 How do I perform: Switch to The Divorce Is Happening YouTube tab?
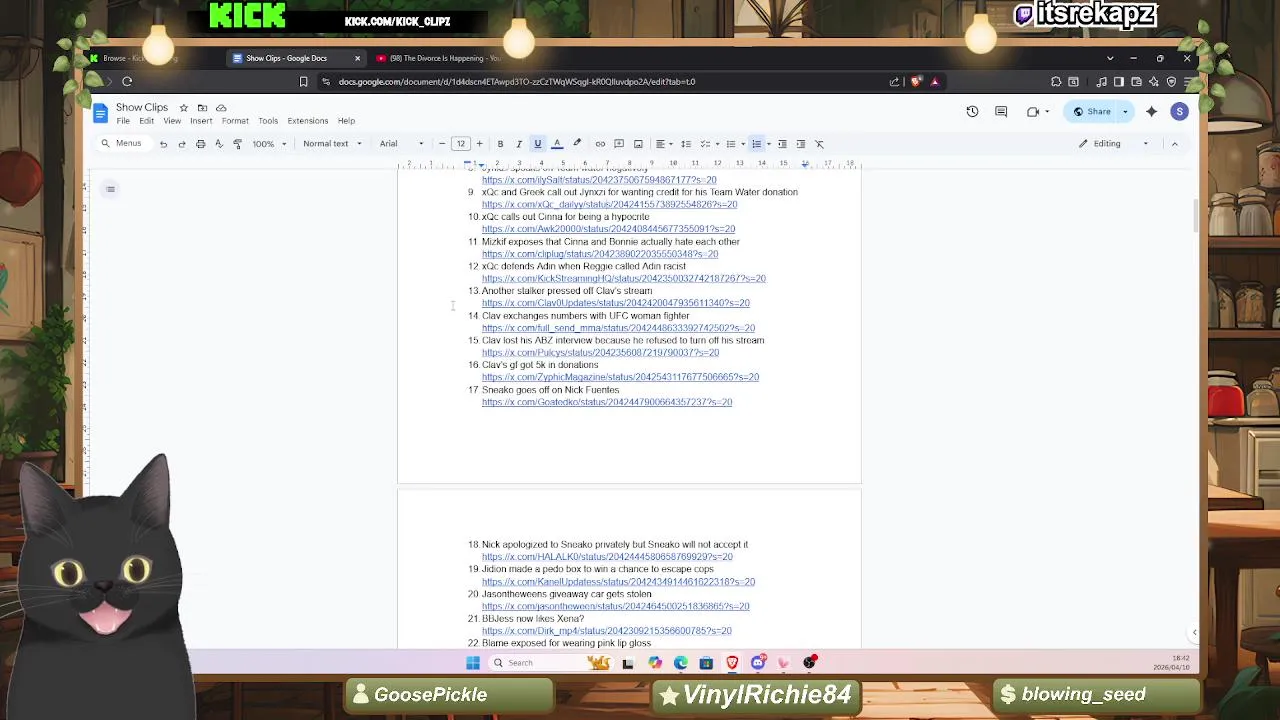coord(440,58)
